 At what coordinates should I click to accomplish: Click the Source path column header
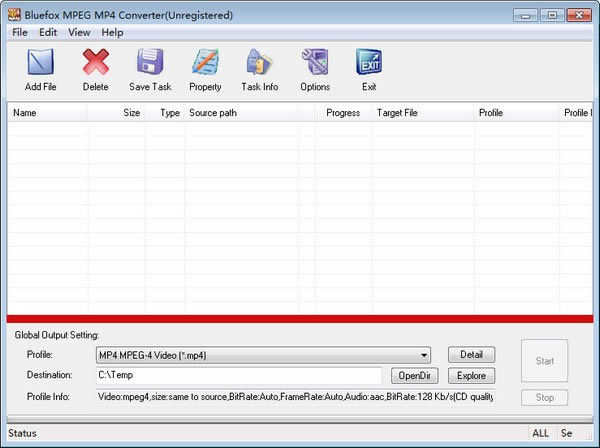tap(241, 113)
